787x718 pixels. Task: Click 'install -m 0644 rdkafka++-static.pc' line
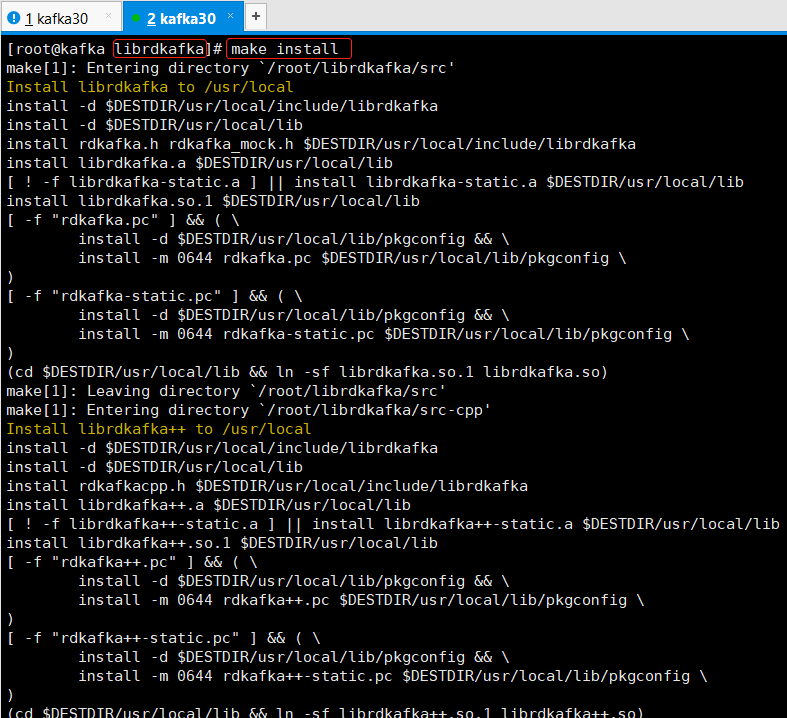pyautogui.click(x=393, y=676)
